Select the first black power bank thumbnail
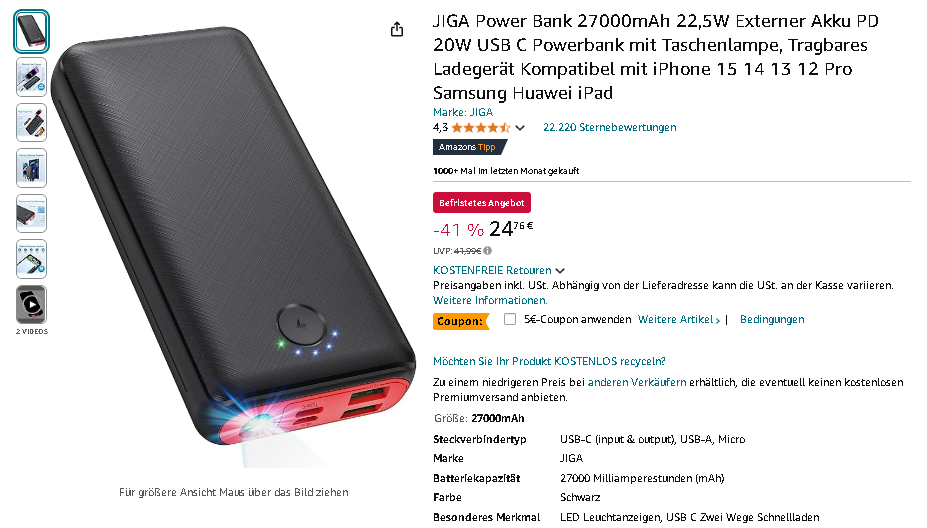 point(31,31)
